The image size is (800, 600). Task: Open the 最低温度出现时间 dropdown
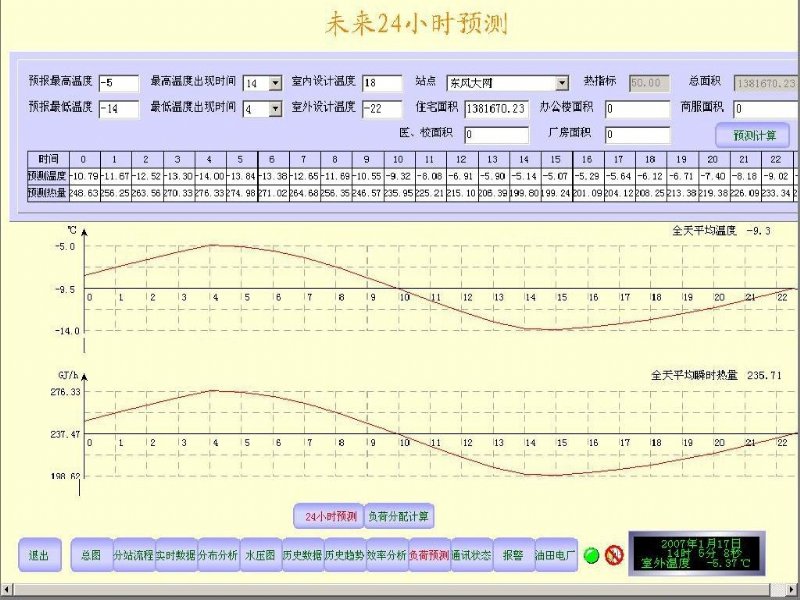tap(275, 109)
